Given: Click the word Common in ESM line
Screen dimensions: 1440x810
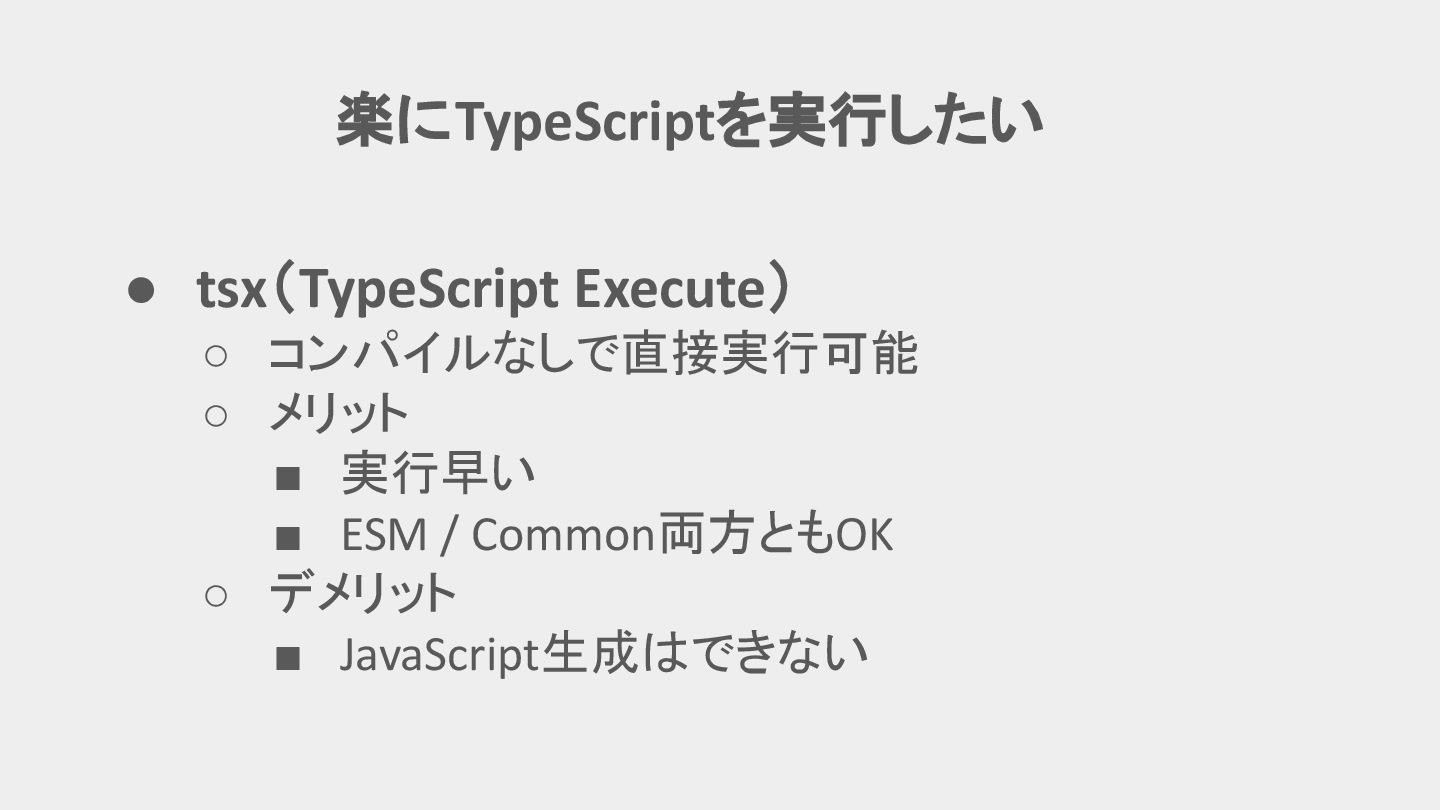Looking at the screenshot, I should [564, 536].
